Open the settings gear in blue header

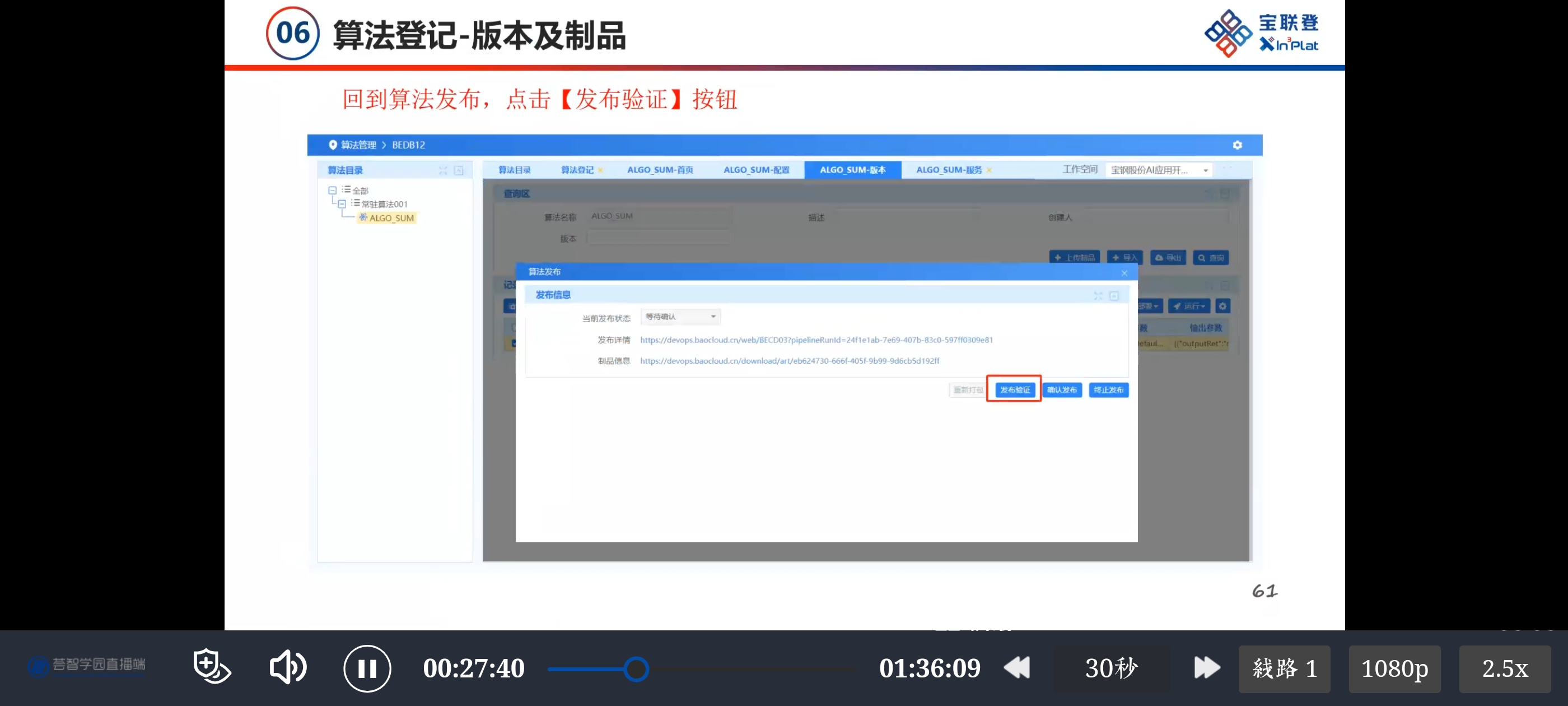[1237, 145]
